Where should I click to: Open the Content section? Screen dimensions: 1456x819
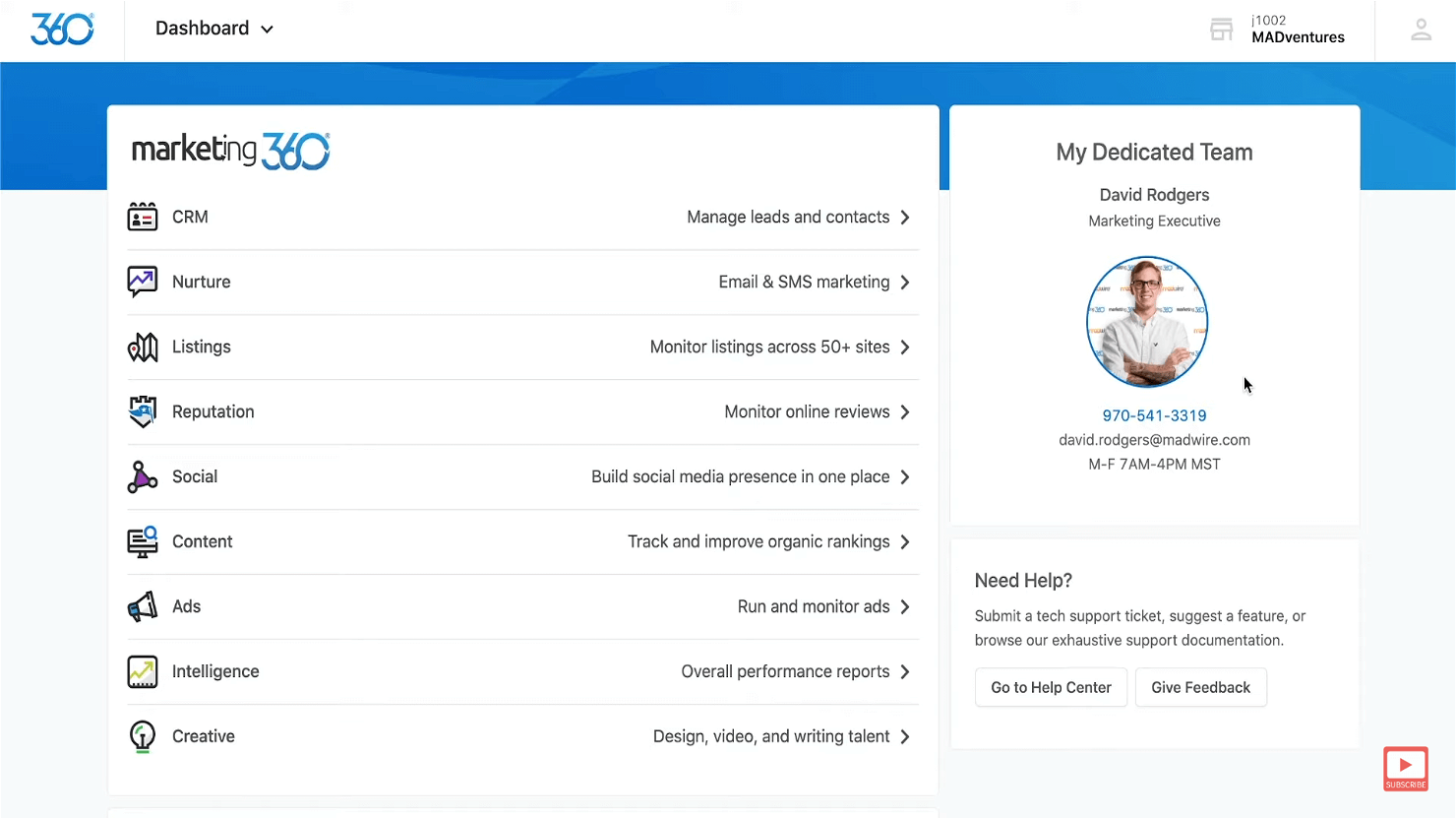point(203,541)
